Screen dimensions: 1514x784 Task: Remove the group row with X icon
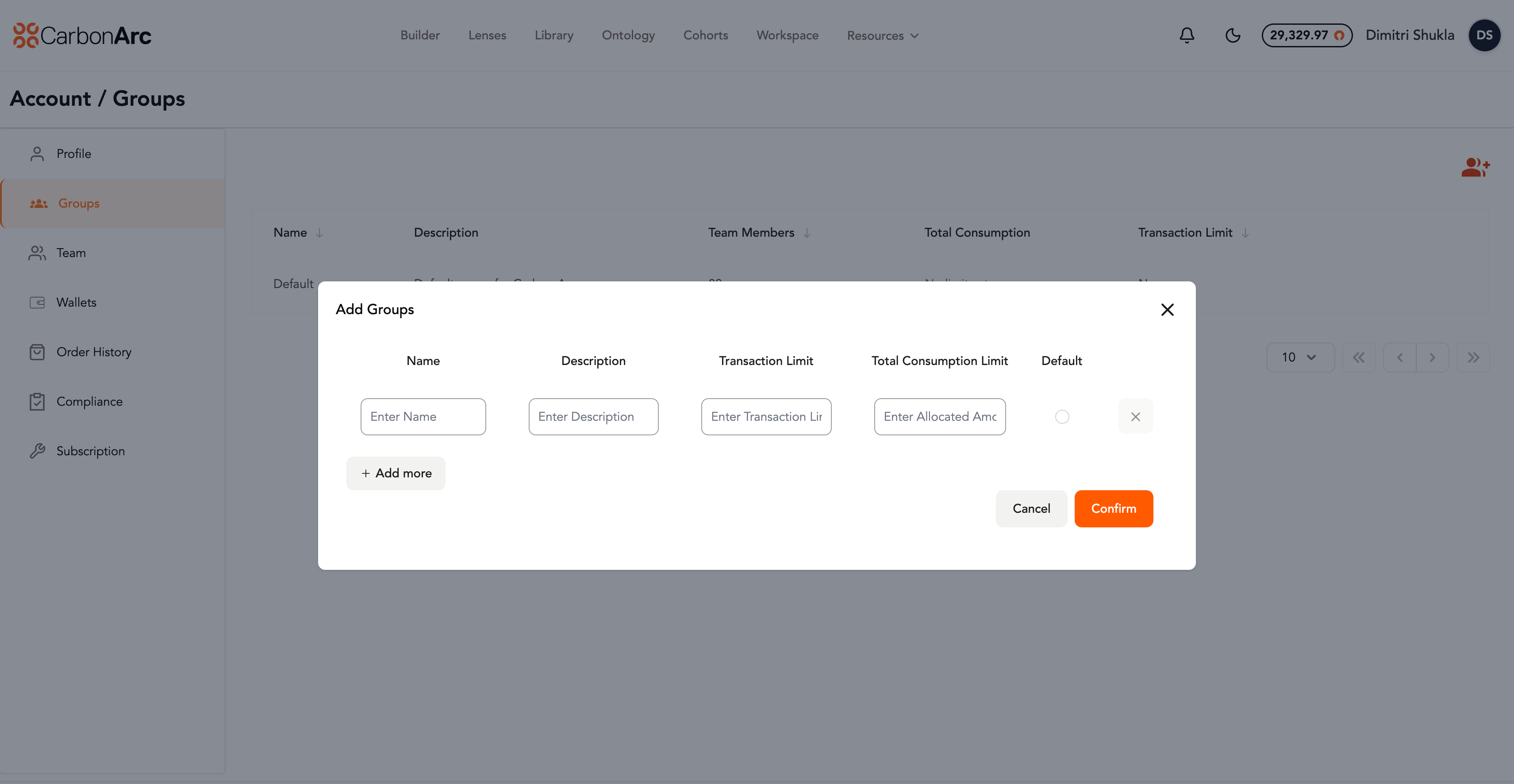pyautogui.click(x=1135, y=417)
